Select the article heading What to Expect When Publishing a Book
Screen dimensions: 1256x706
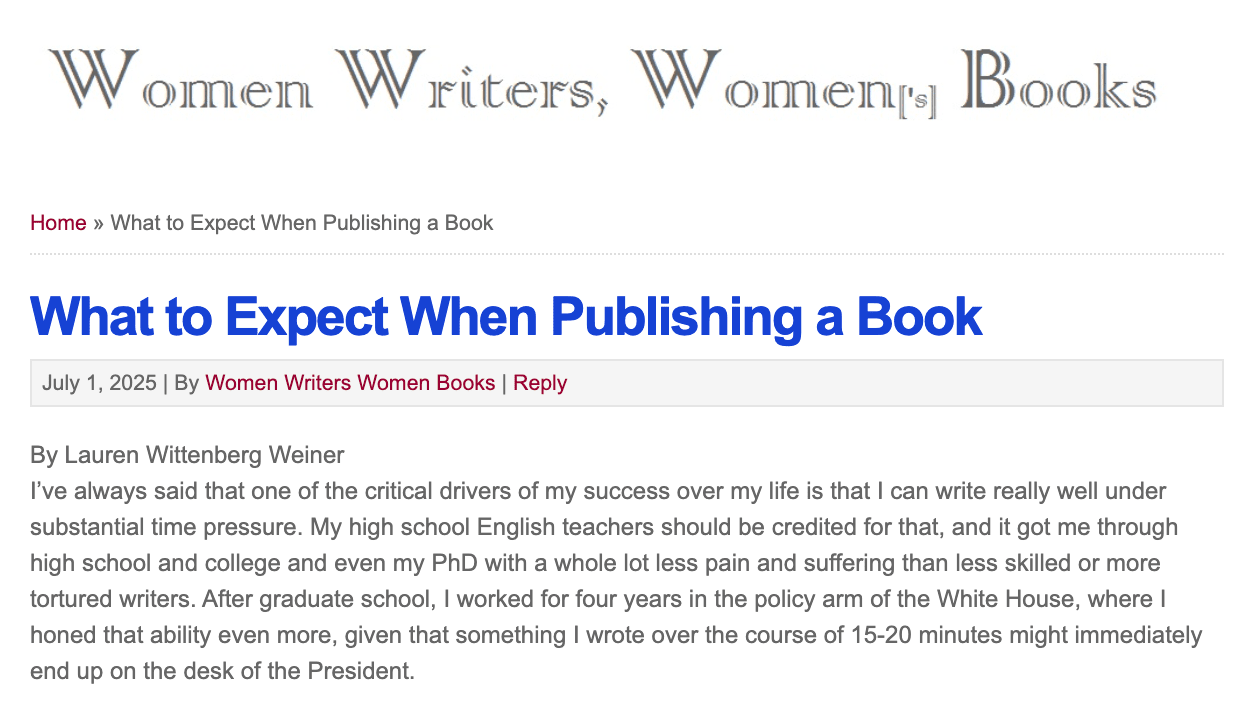pos(506,317)
